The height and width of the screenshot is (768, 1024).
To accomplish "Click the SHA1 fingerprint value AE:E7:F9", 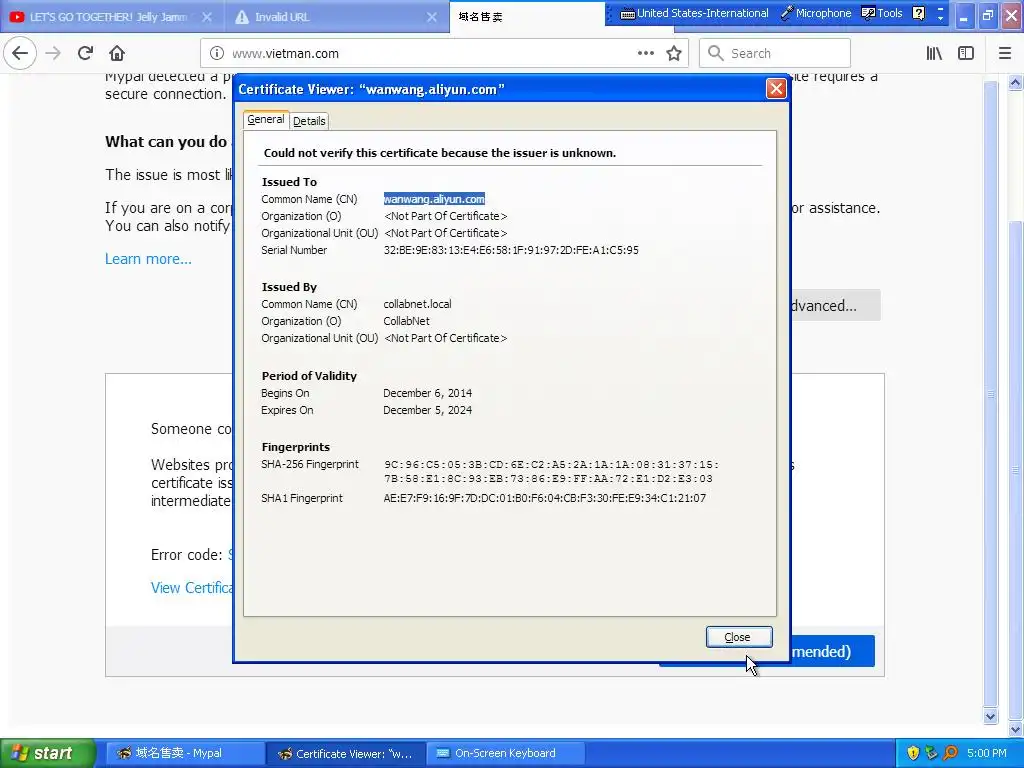I will 545,498.
